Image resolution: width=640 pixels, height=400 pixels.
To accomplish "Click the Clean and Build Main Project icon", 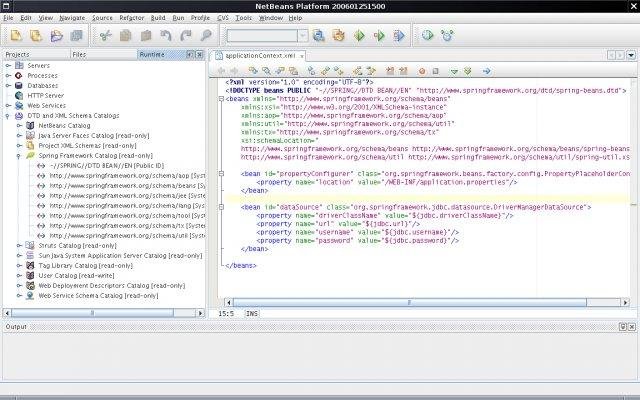I will coord(338,36).
